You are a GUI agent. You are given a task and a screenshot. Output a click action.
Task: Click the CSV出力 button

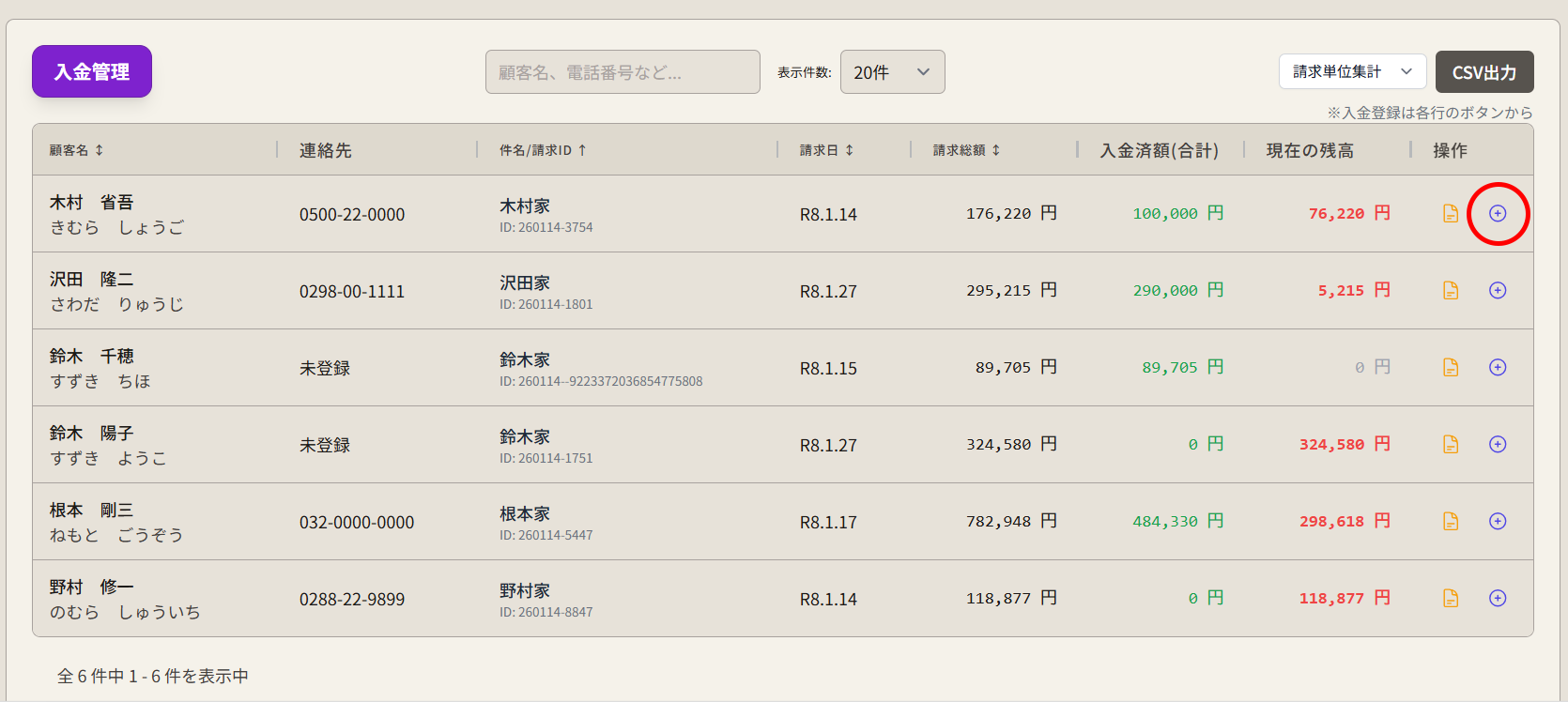pyautogui.click(x=1483, y=72)
